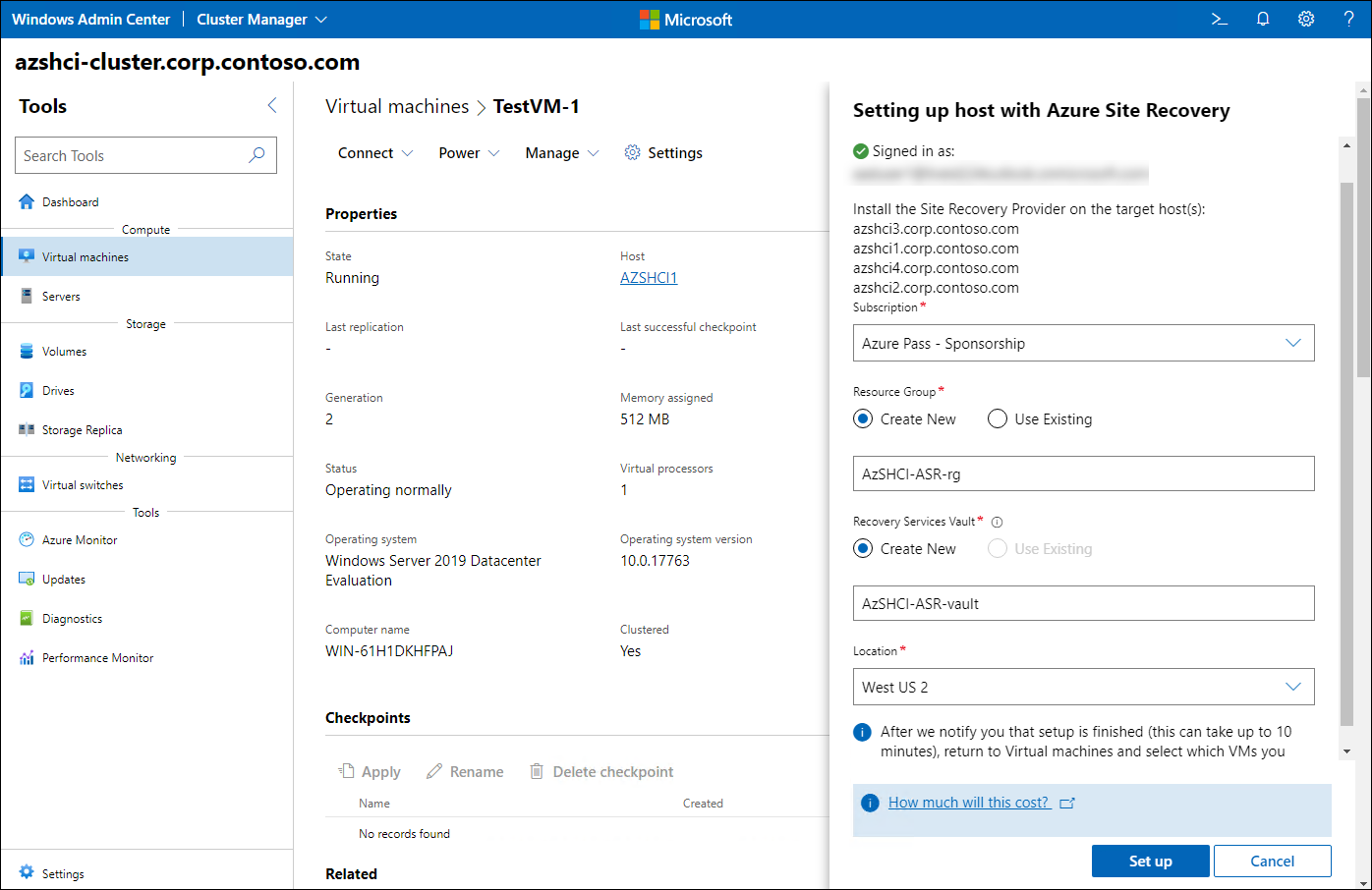
Task: Open the Manage menu
Action: (561, 152)
